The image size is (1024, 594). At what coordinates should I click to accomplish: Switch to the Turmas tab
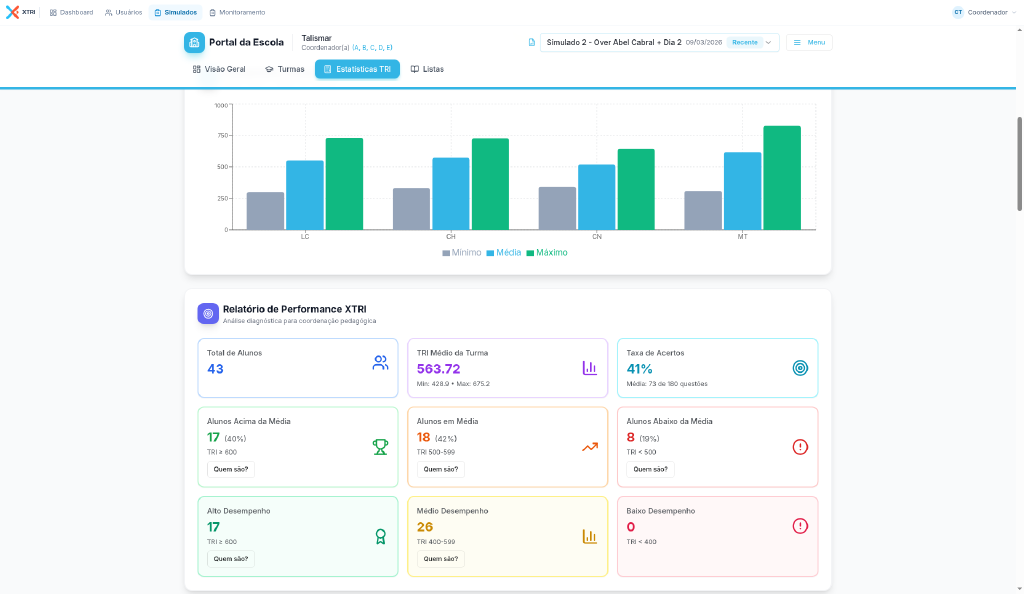(285, 69)
